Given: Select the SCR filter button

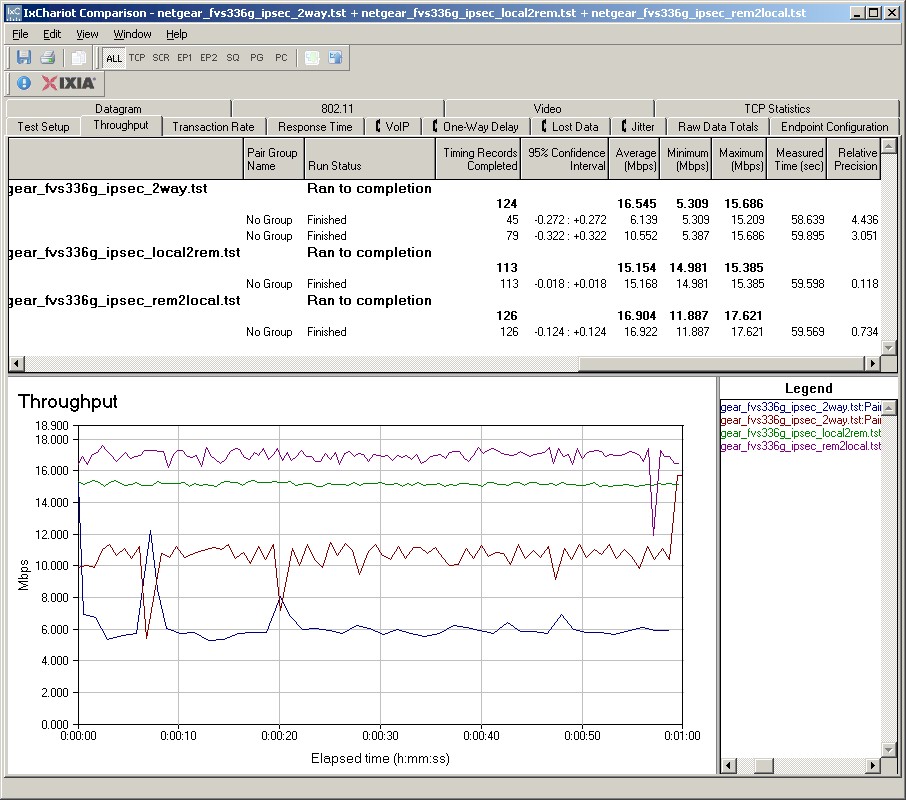Looking at the screenshot, I should click(161, 58).
